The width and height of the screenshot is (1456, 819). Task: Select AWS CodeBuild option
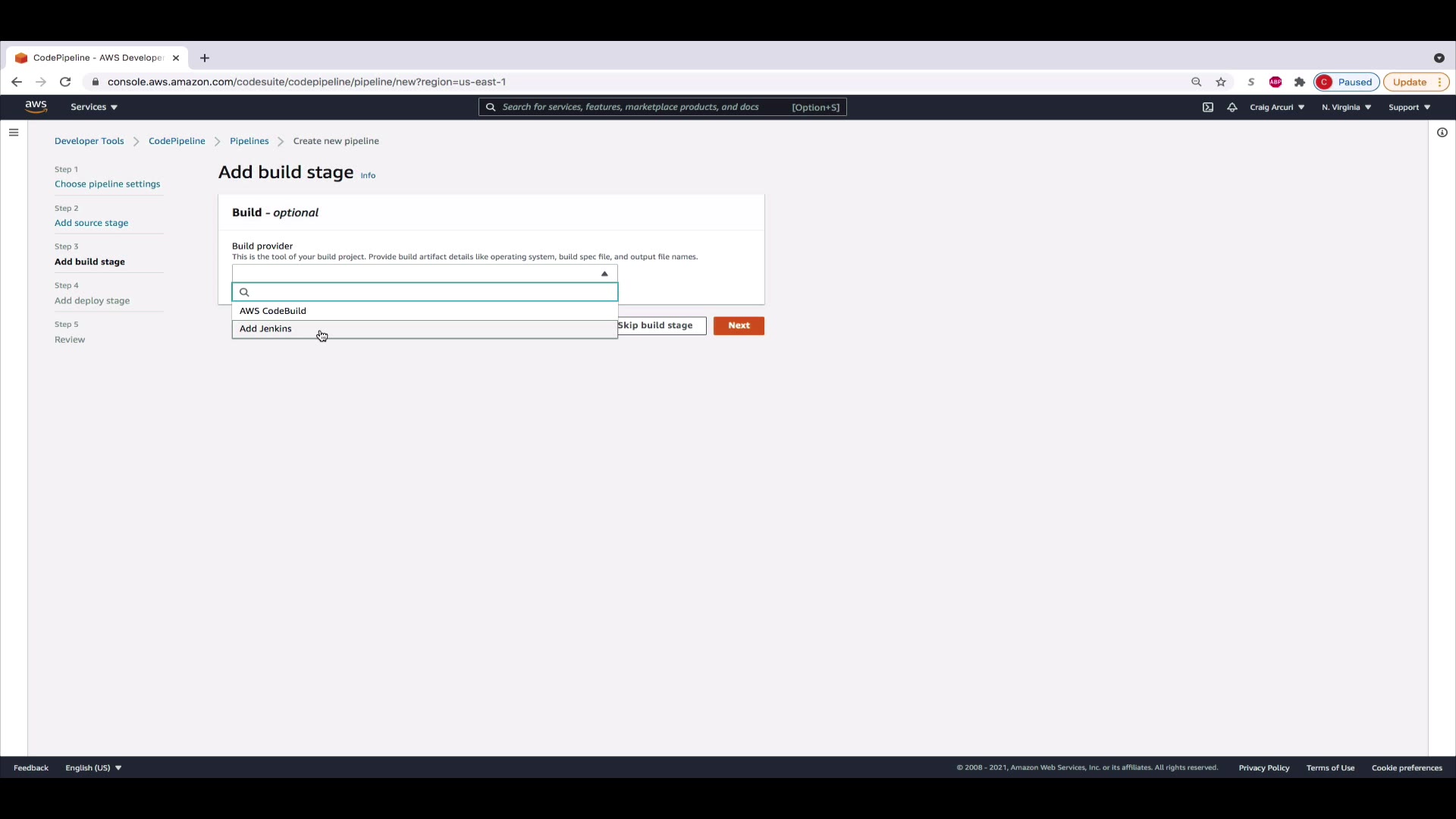(x=273, y=311)
